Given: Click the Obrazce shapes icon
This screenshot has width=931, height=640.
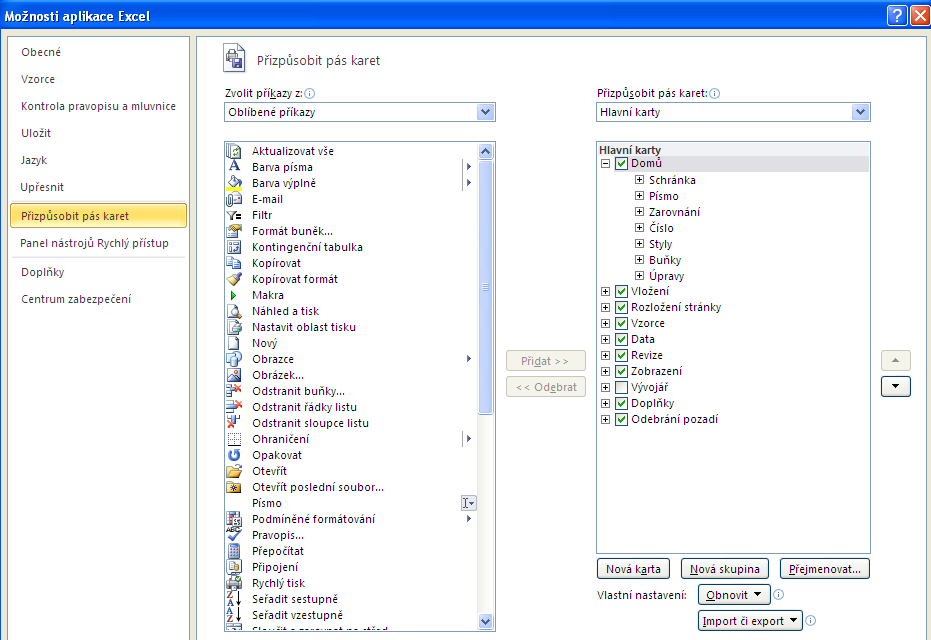Looking at the screenshot, I should click(x=234, y=359).
